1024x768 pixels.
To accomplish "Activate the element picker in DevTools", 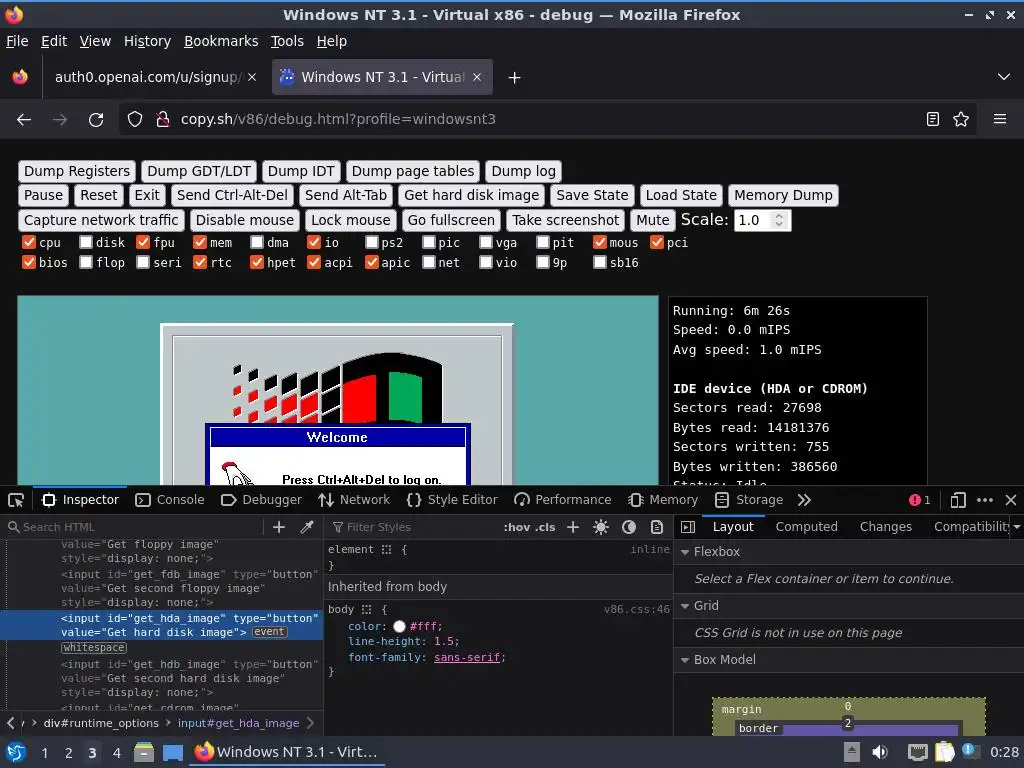I will pos(16,500).
